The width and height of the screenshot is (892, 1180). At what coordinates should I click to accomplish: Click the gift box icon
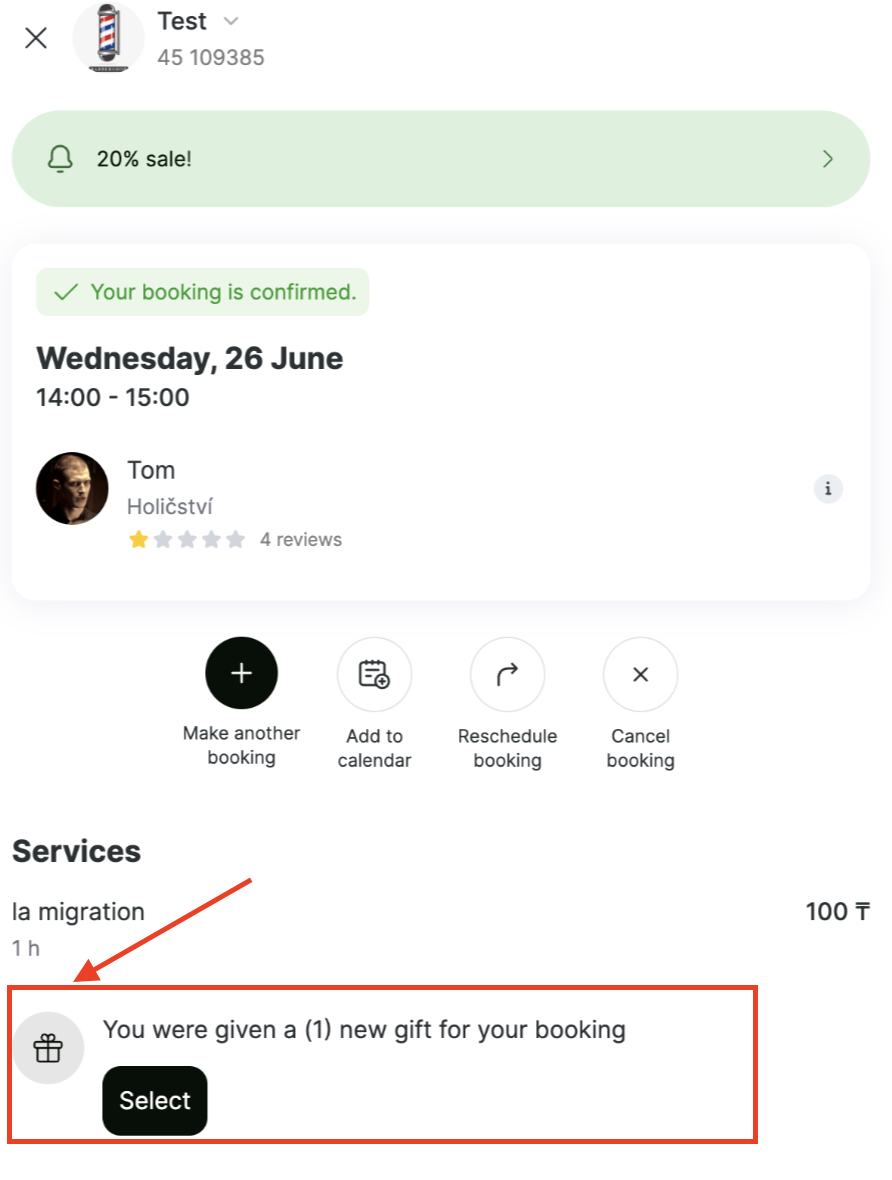48,1048
